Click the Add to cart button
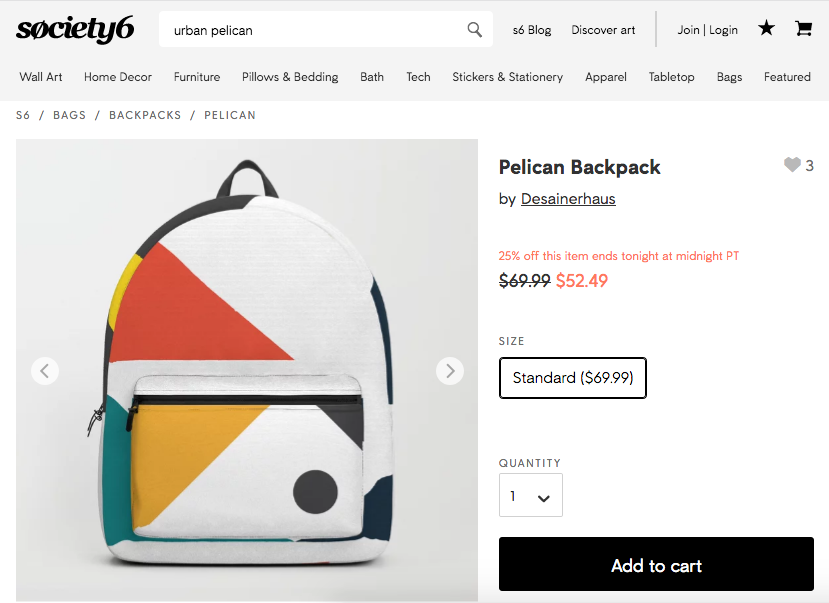 (655, 564)
